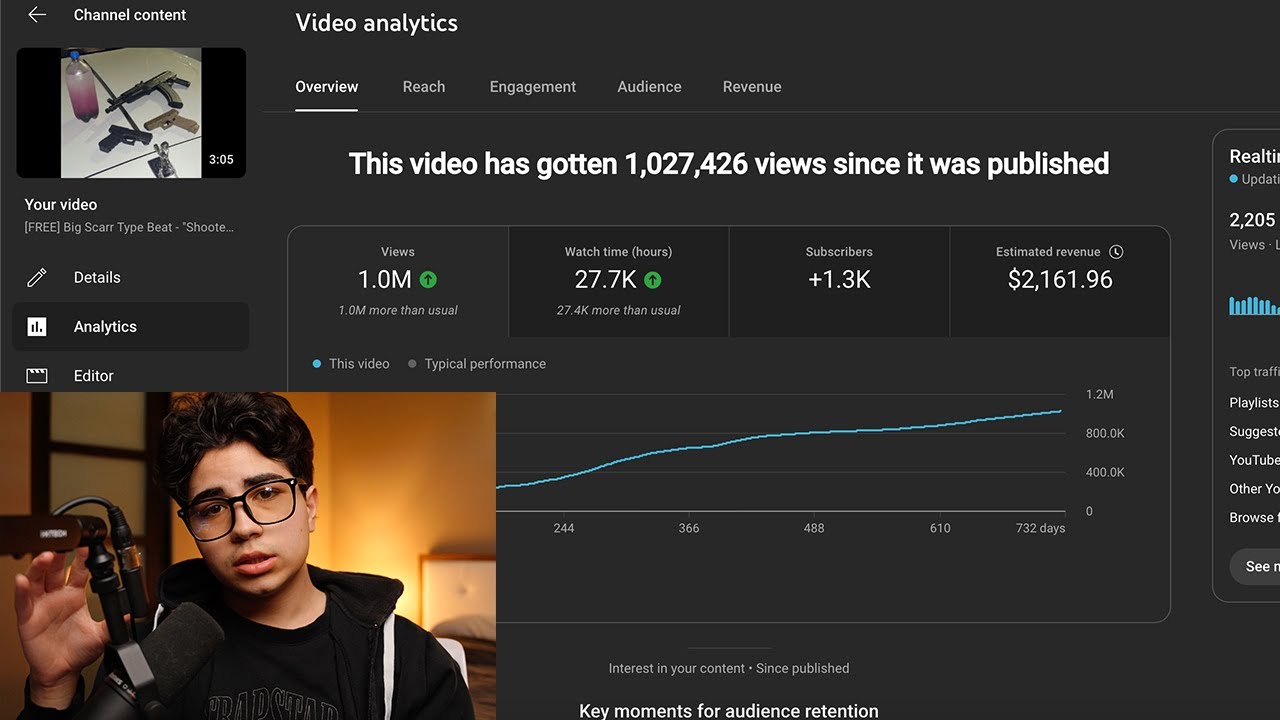Click the green arrow beside Watch time
Viewport: 1280px width, 720px height.
[653, 280]
